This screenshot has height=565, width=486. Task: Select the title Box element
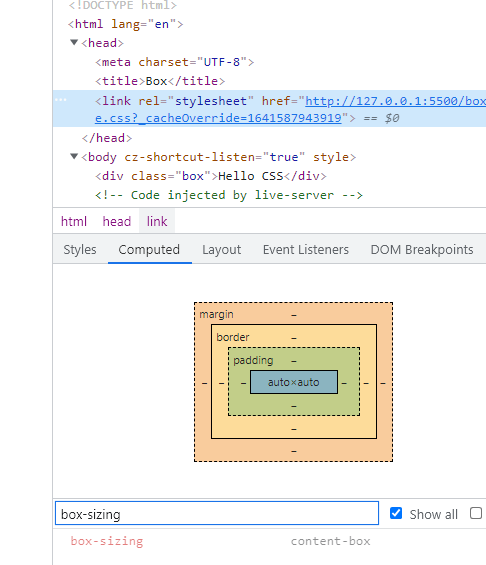pyautogui.click(x=160, y=81)
